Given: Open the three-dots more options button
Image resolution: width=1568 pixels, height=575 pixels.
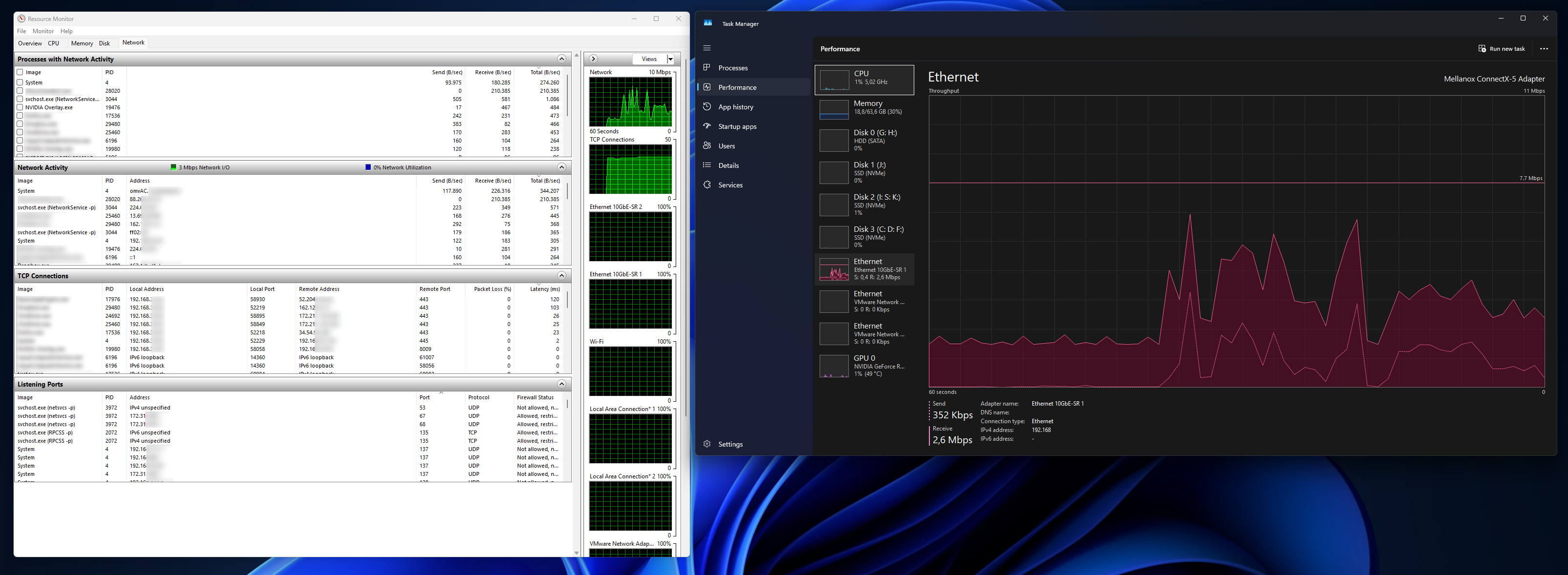Looking at the screenshot, I should (x=1544, y=49).
